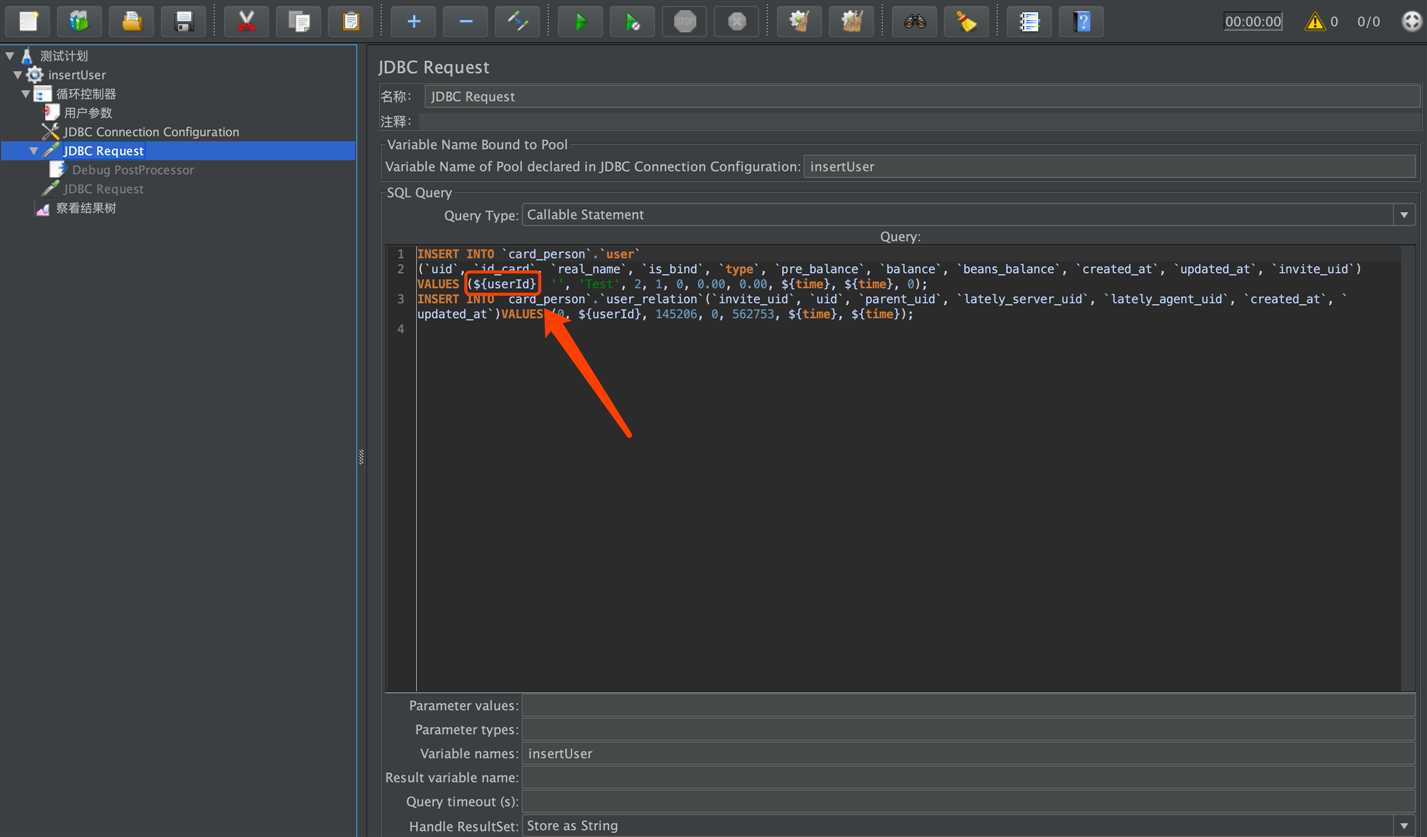Image resolution: width=1427 pixels, height=837 pixels.
Task: Paste element using clipboard toolbar icon
Action: [x=350, y=21]
